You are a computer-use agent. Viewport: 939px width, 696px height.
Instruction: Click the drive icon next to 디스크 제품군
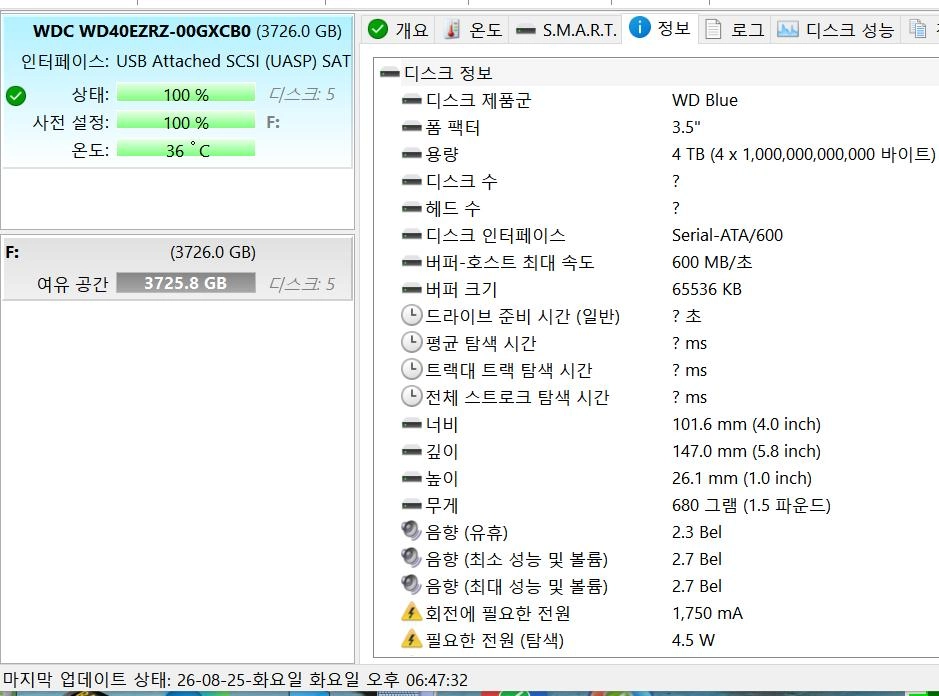[x=411, y=100]
